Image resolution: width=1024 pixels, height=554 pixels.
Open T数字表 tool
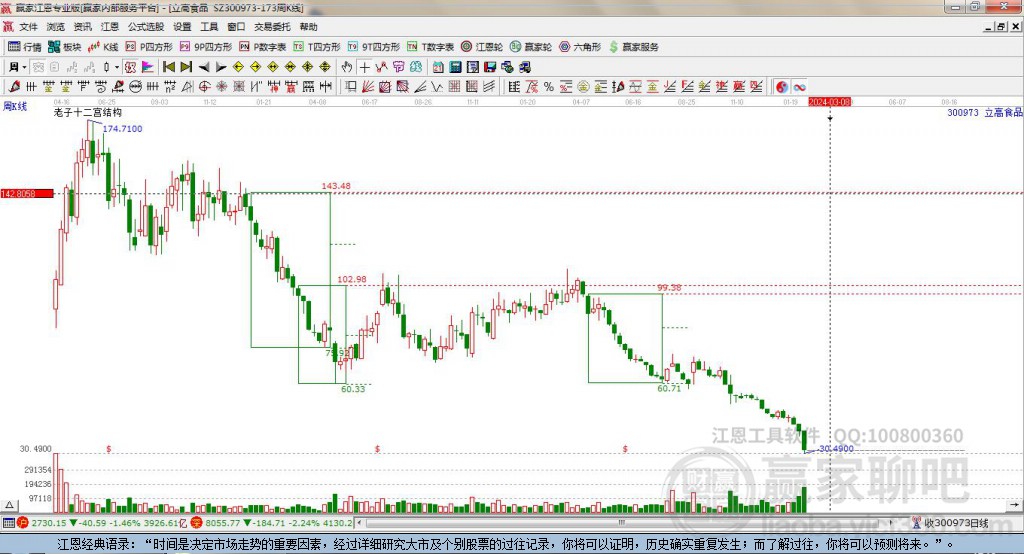pyautogui.click(x=430, y=47)
